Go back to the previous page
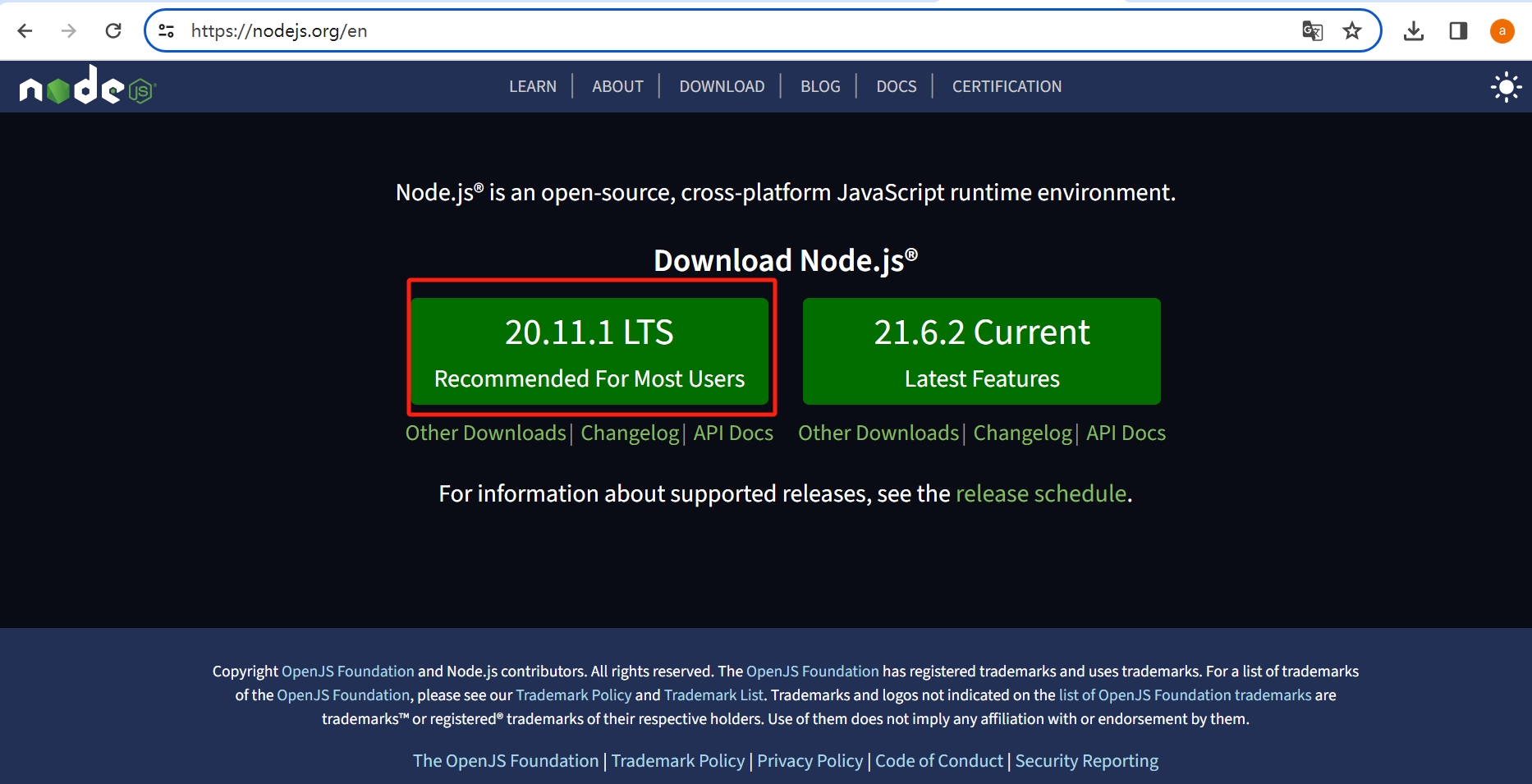Viewport: 1532px width, 784px height. (x=25, y=31)
